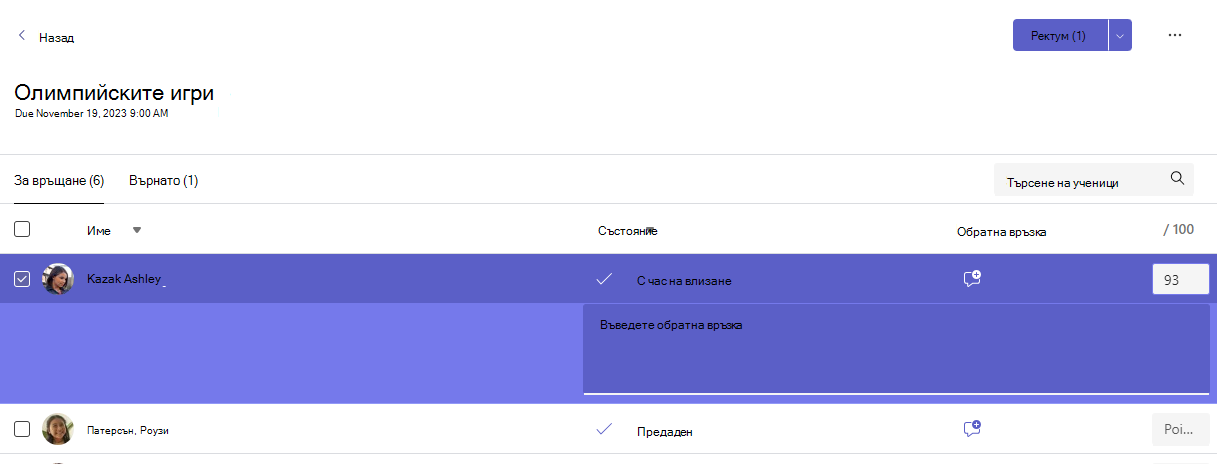Check the Патерсън, Роузи row checkbox
The width and height of the screenshot is (1217, 464).
coord(22,429)
